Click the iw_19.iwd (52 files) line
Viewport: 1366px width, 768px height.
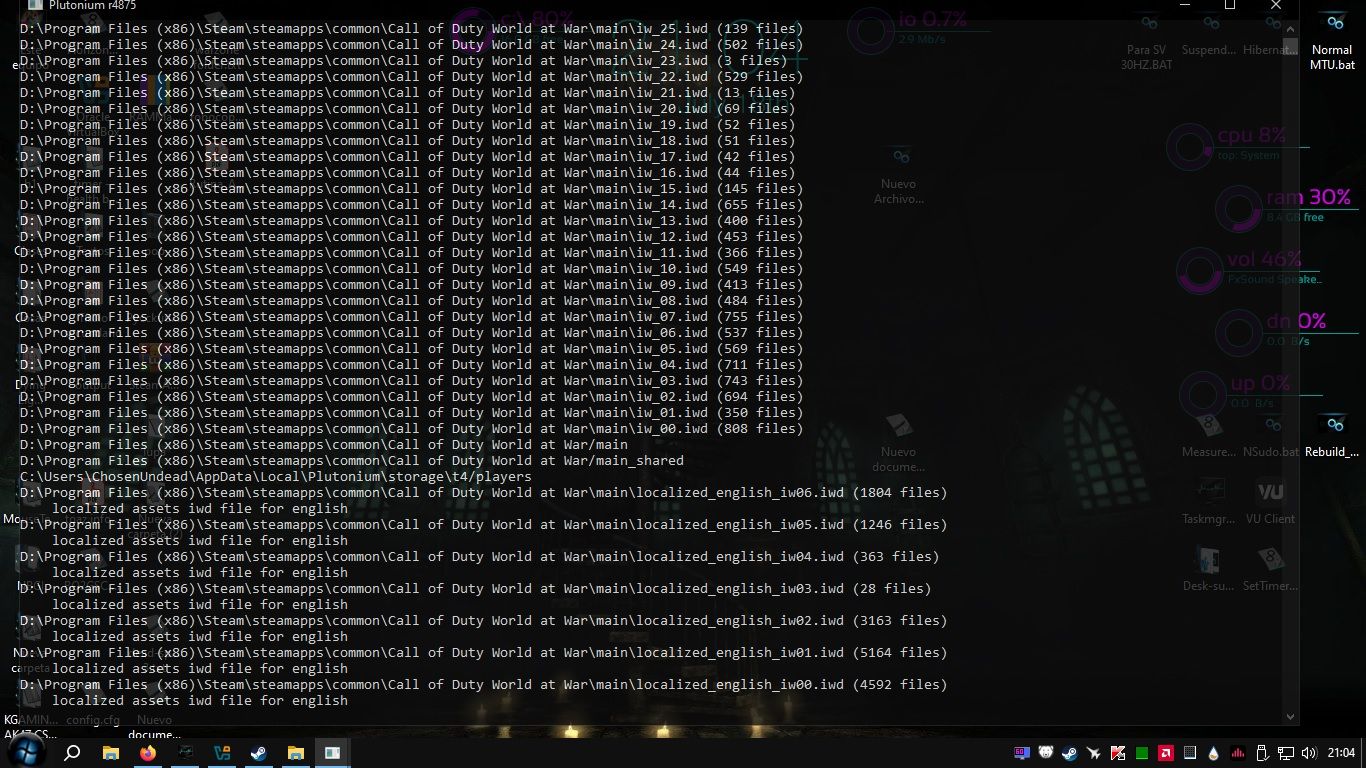pyautogui.click(x=407, y=124)
